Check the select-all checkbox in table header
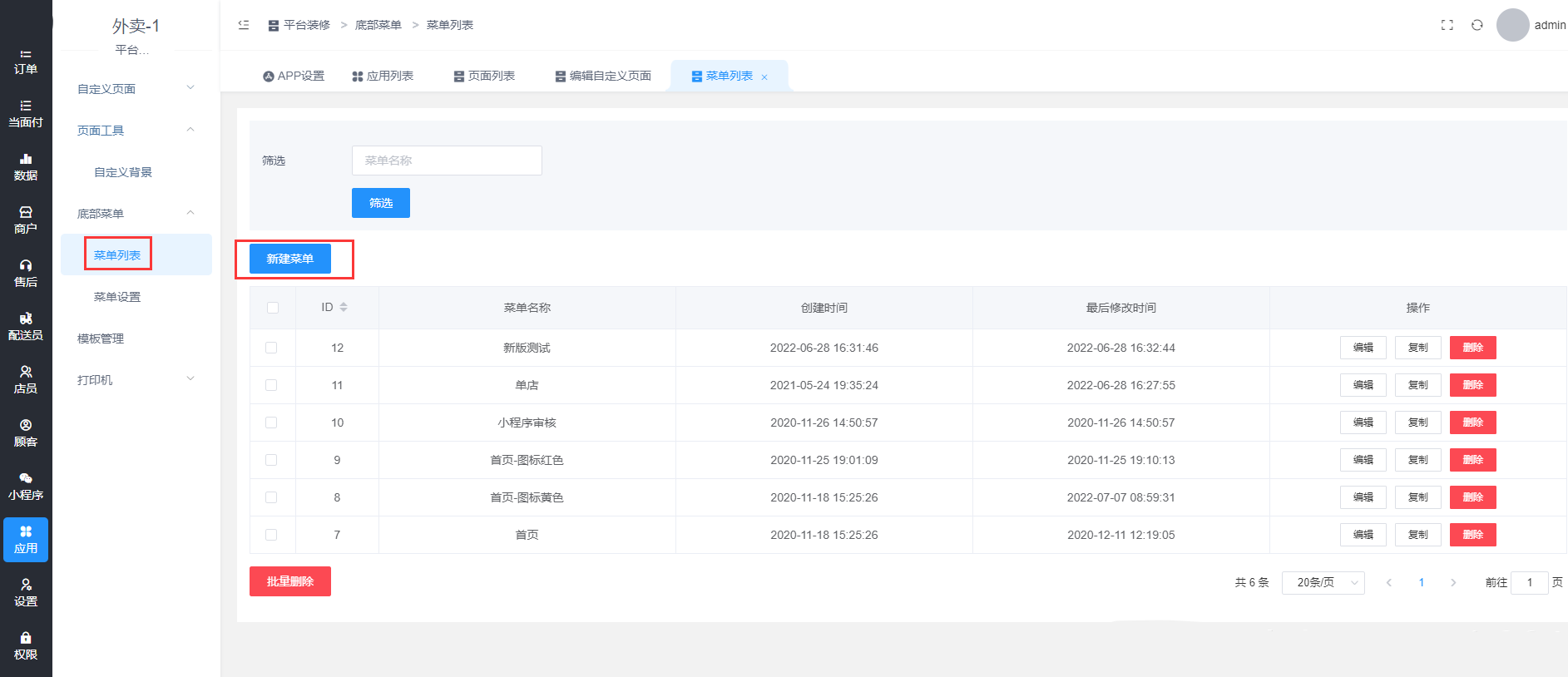 coord(273,308)
